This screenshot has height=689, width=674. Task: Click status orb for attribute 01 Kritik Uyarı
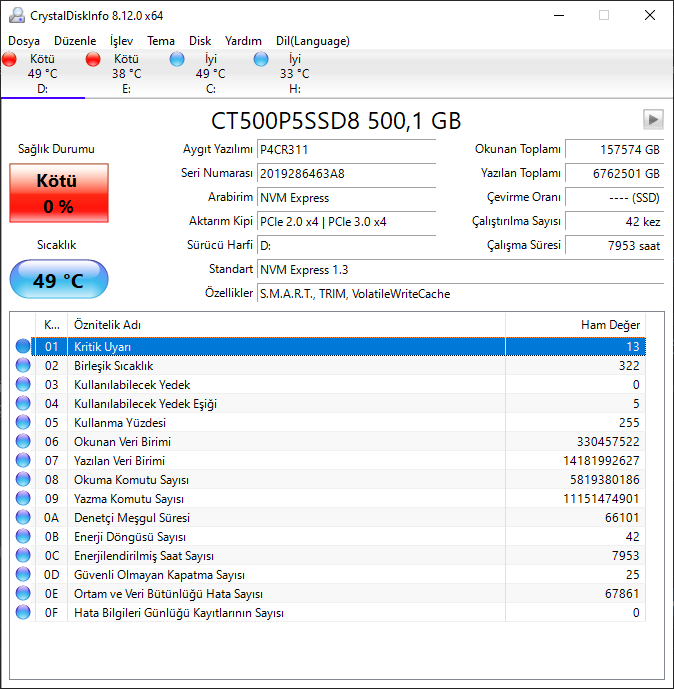click(x=23, y=346)
